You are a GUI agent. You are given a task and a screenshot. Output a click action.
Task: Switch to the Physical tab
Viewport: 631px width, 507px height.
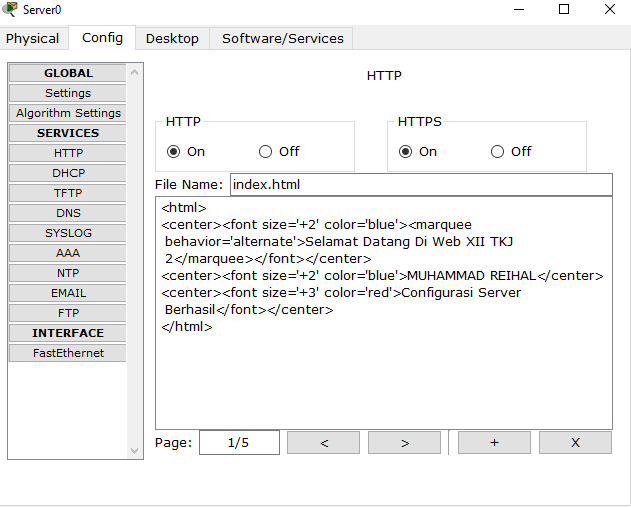32,39
